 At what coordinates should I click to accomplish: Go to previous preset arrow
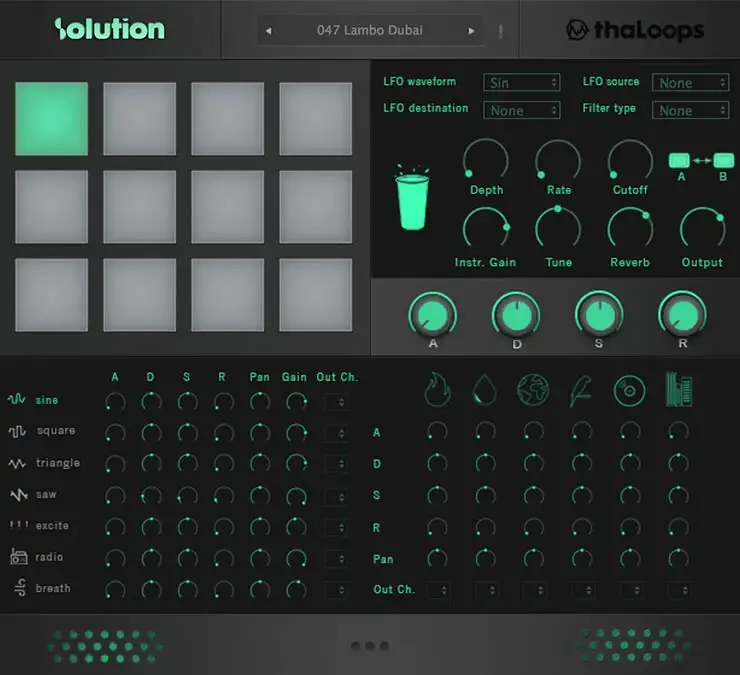[268, 31]
